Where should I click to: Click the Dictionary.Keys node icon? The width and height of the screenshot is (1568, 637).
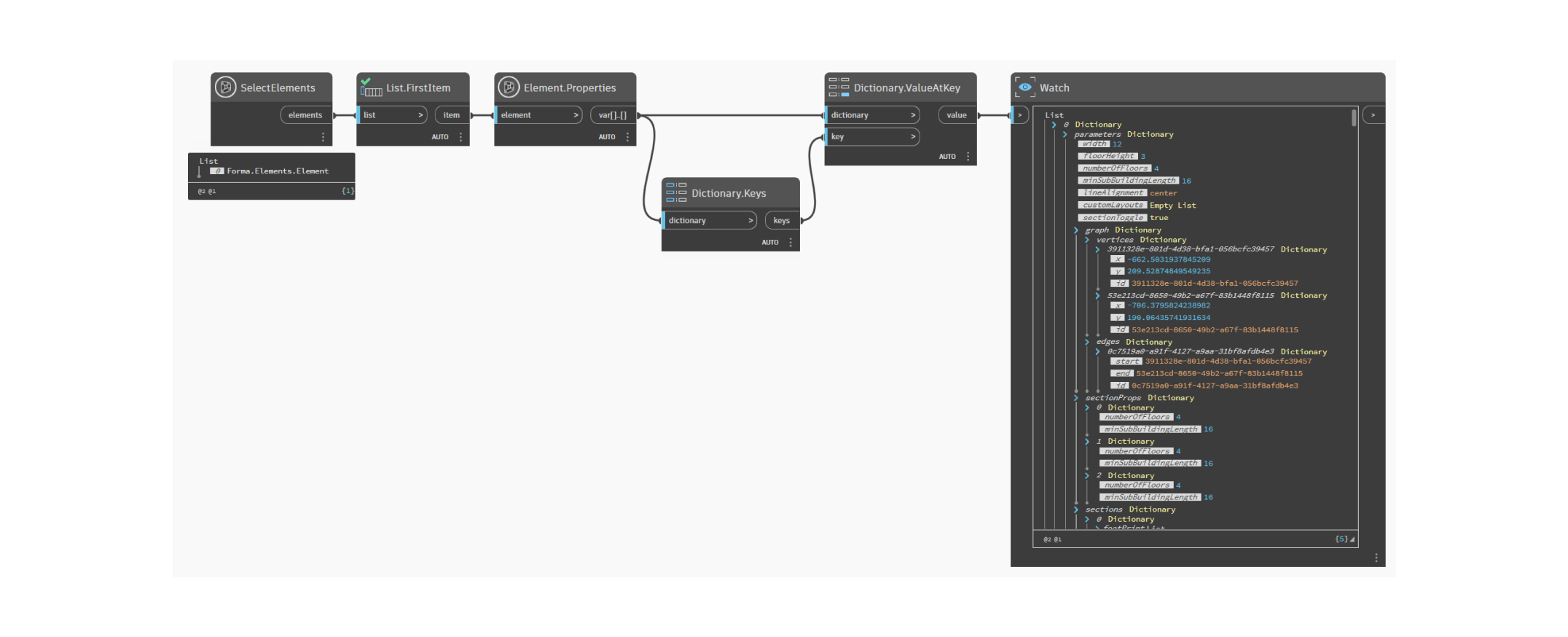pyautogui.click(x=676, y=193)
